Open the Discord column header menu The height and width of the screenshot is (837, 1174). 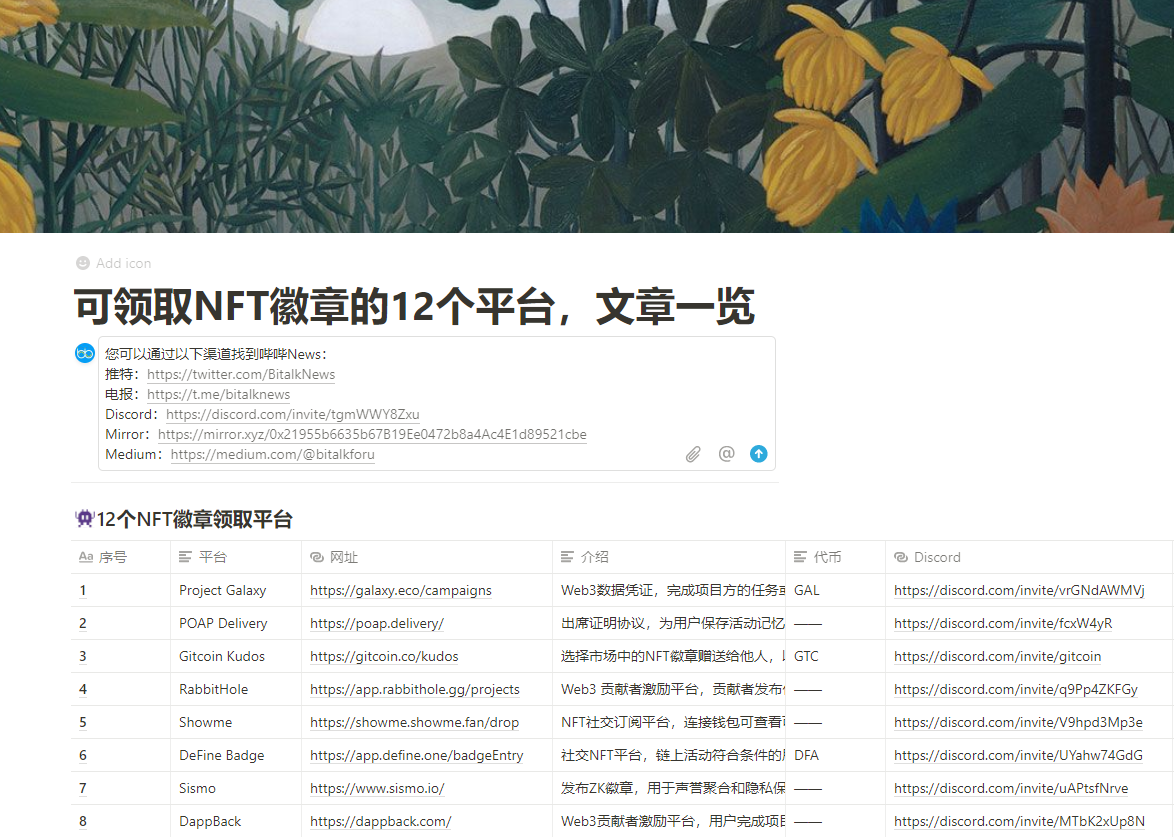(1029, 557)
